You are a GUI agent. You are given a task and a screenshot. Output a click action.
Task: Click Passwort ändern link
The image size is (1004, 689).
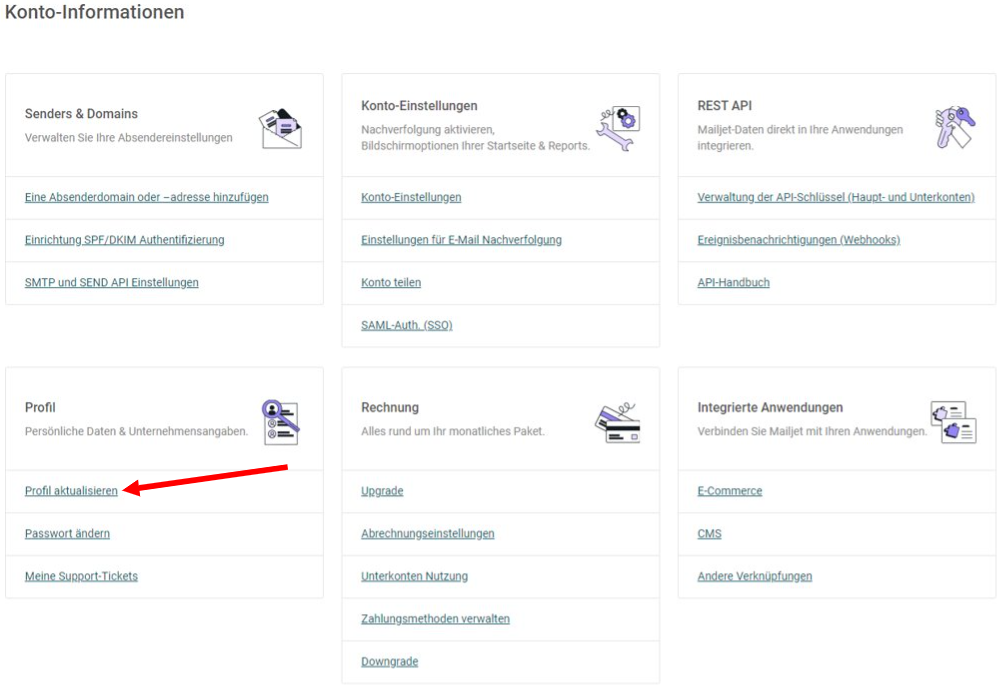(67, 533)
